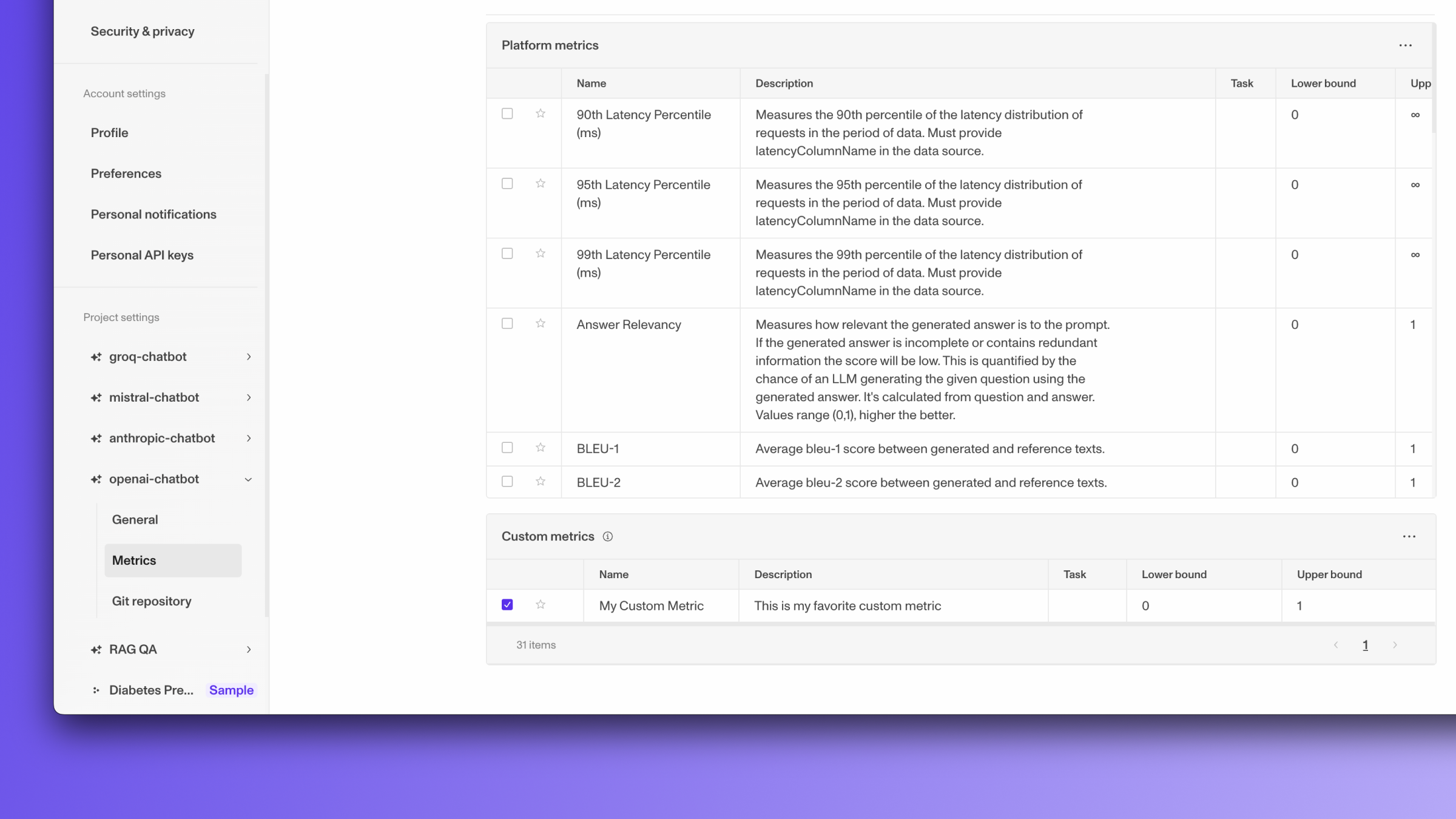1456x819 pixels.
Task: Click '31 items' count text
Action: pos(536,645)
